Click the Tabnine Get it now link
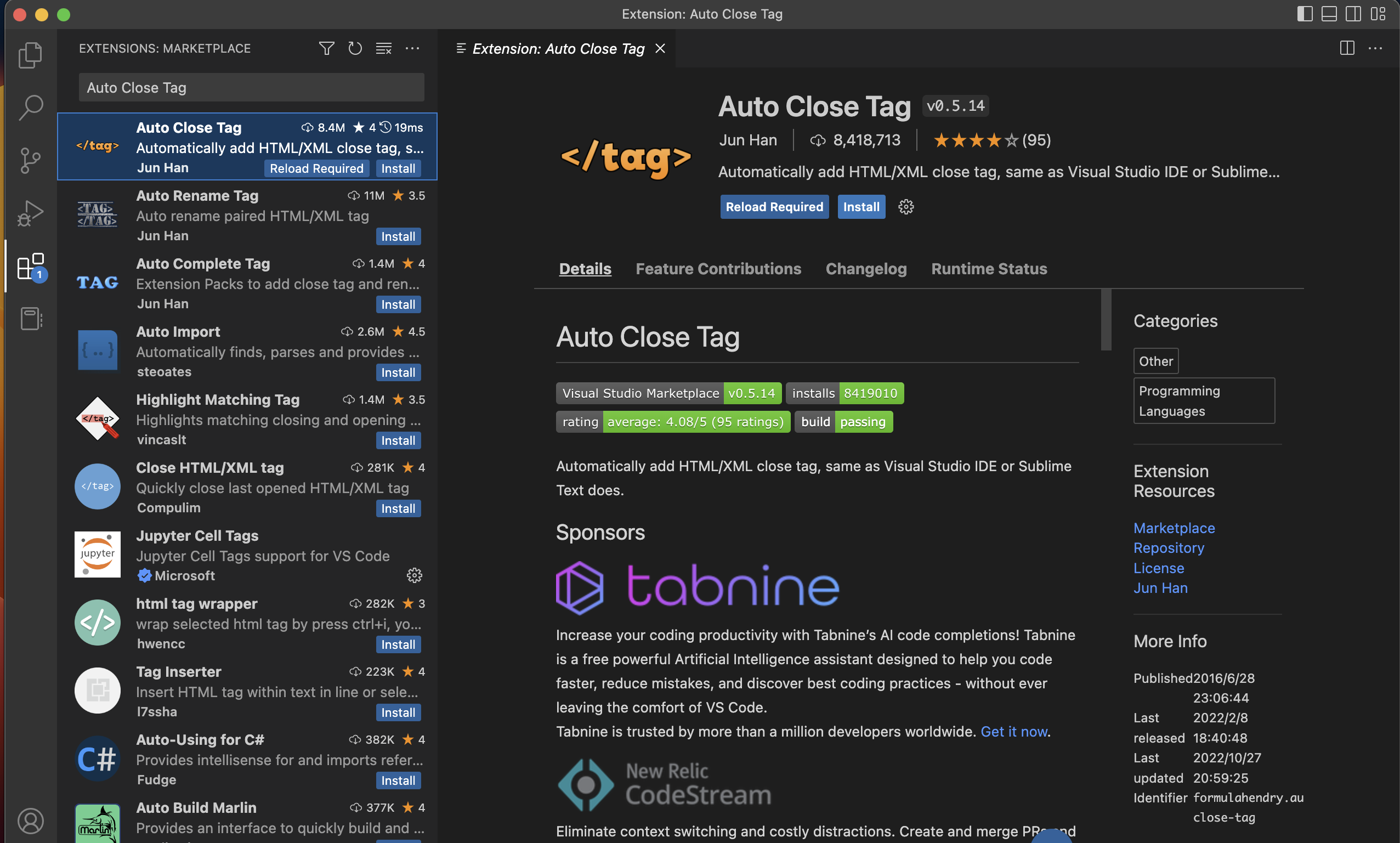Screen dimensions: 1400x843 click(1014, 731)
